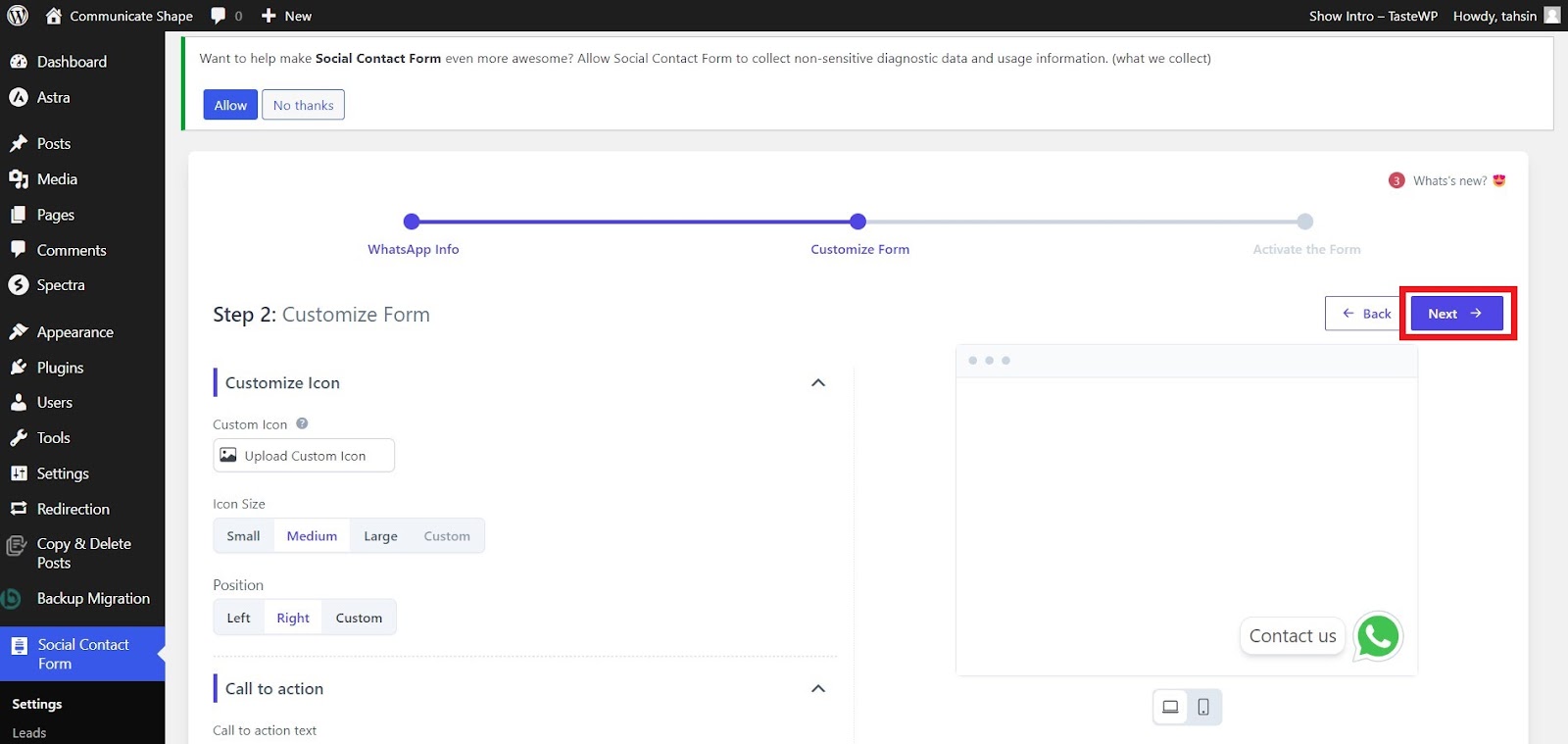The width and height of the screenshot is (1568, 744).
Task: Click the Astra logo icon in sidebar
Action: pos(19,97)
